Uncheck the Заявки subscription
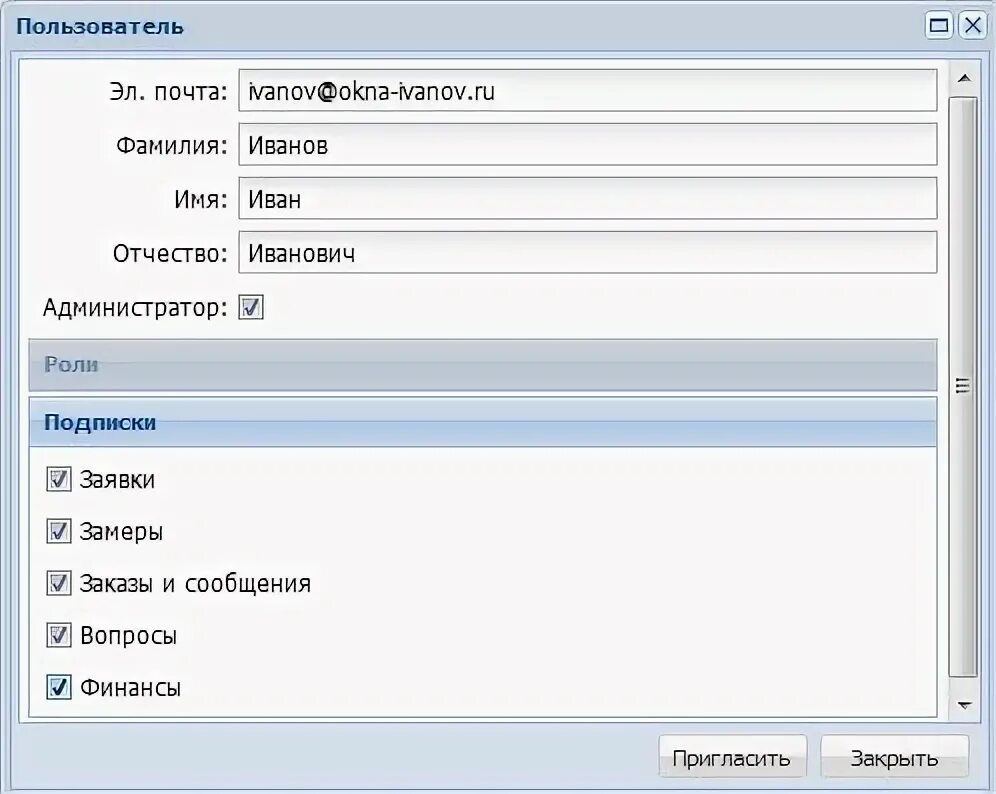The width and height of the screenshot is (996, 794). point(58,479)
